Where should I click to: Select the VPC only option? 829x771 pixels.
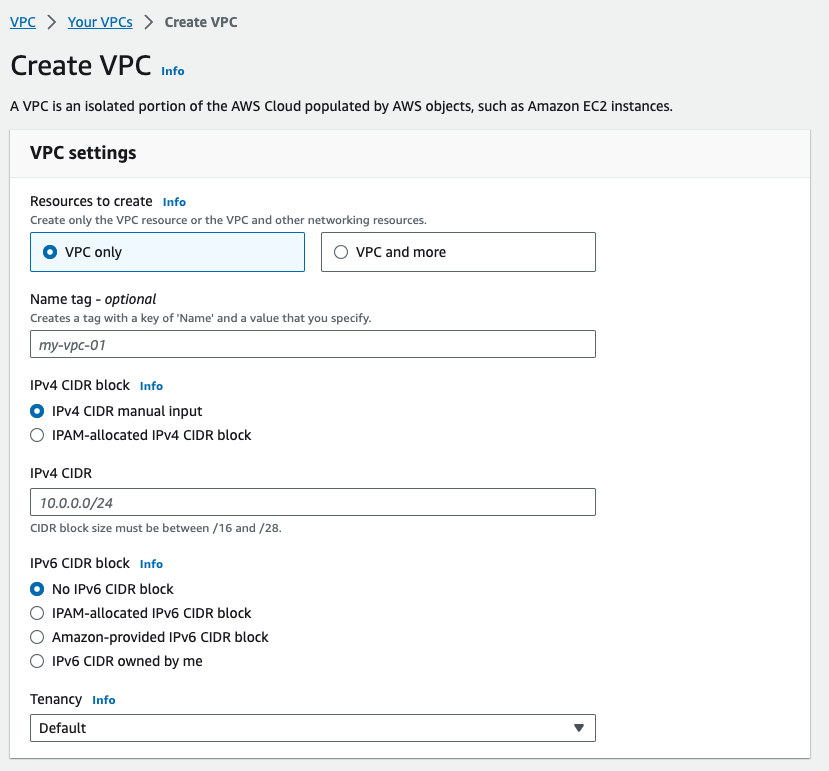(167, 252)
